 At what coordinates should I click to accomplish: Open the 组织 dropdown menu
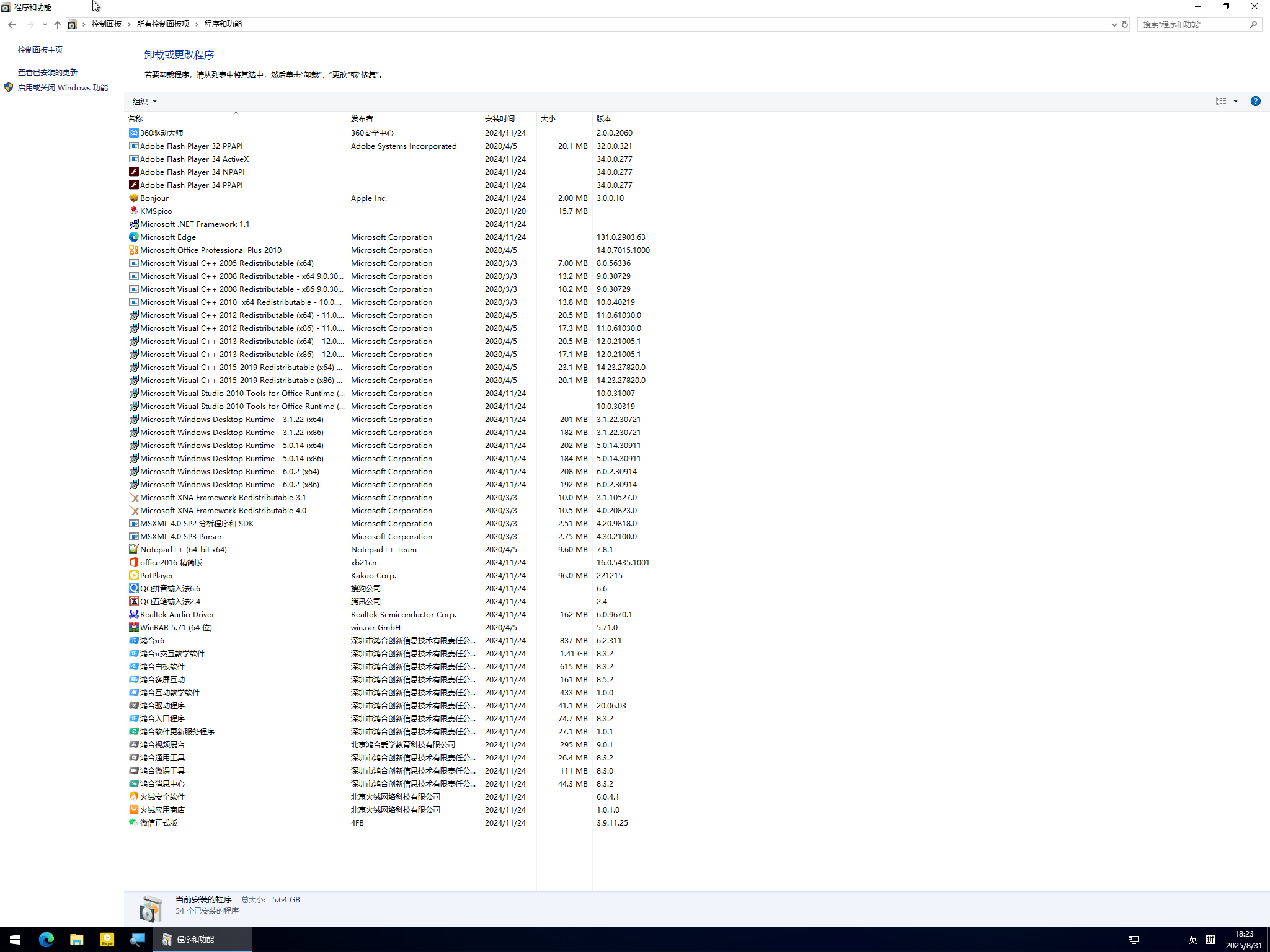click(x=143, y=101)
